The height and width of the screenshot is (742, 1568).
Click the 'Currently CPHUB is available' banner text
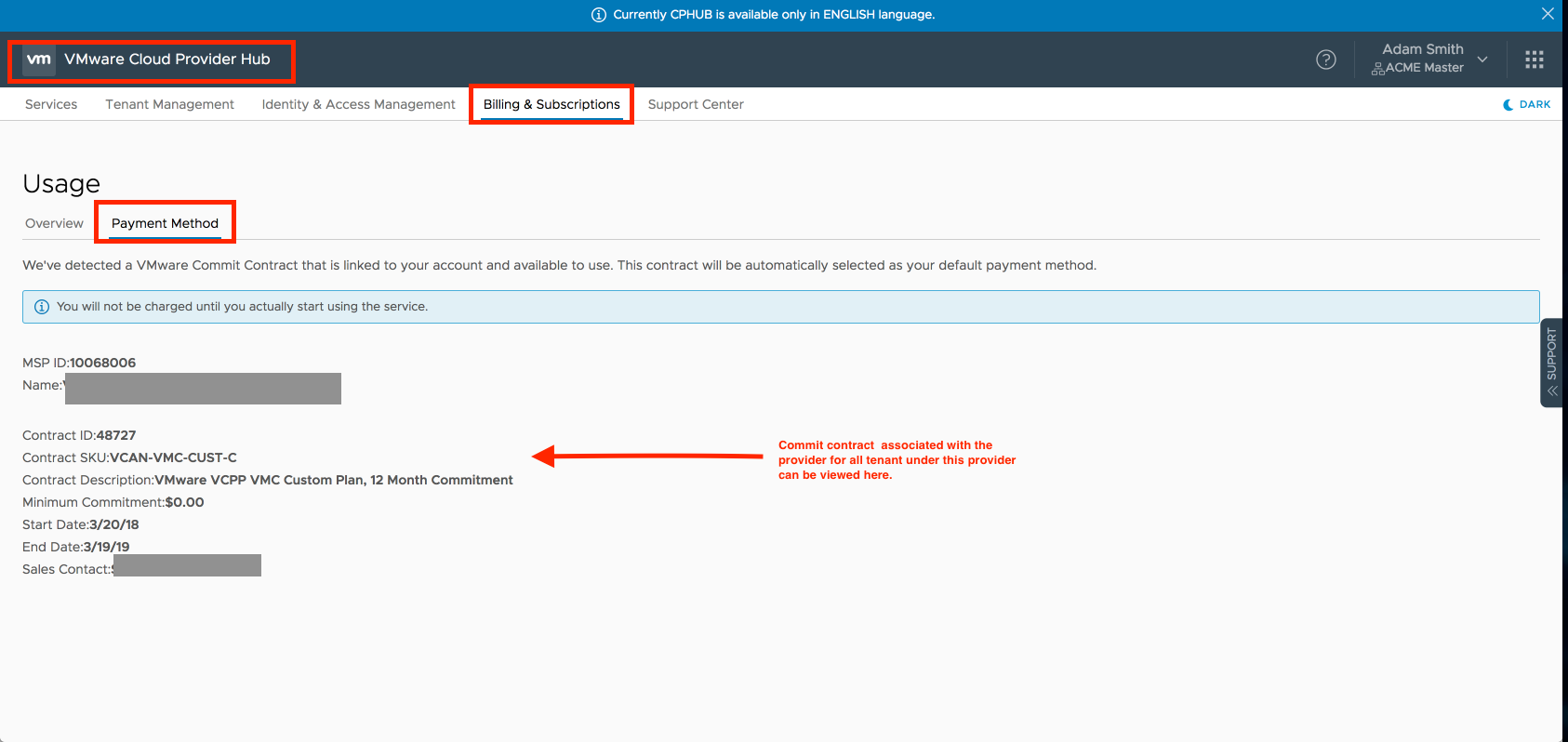774,15
